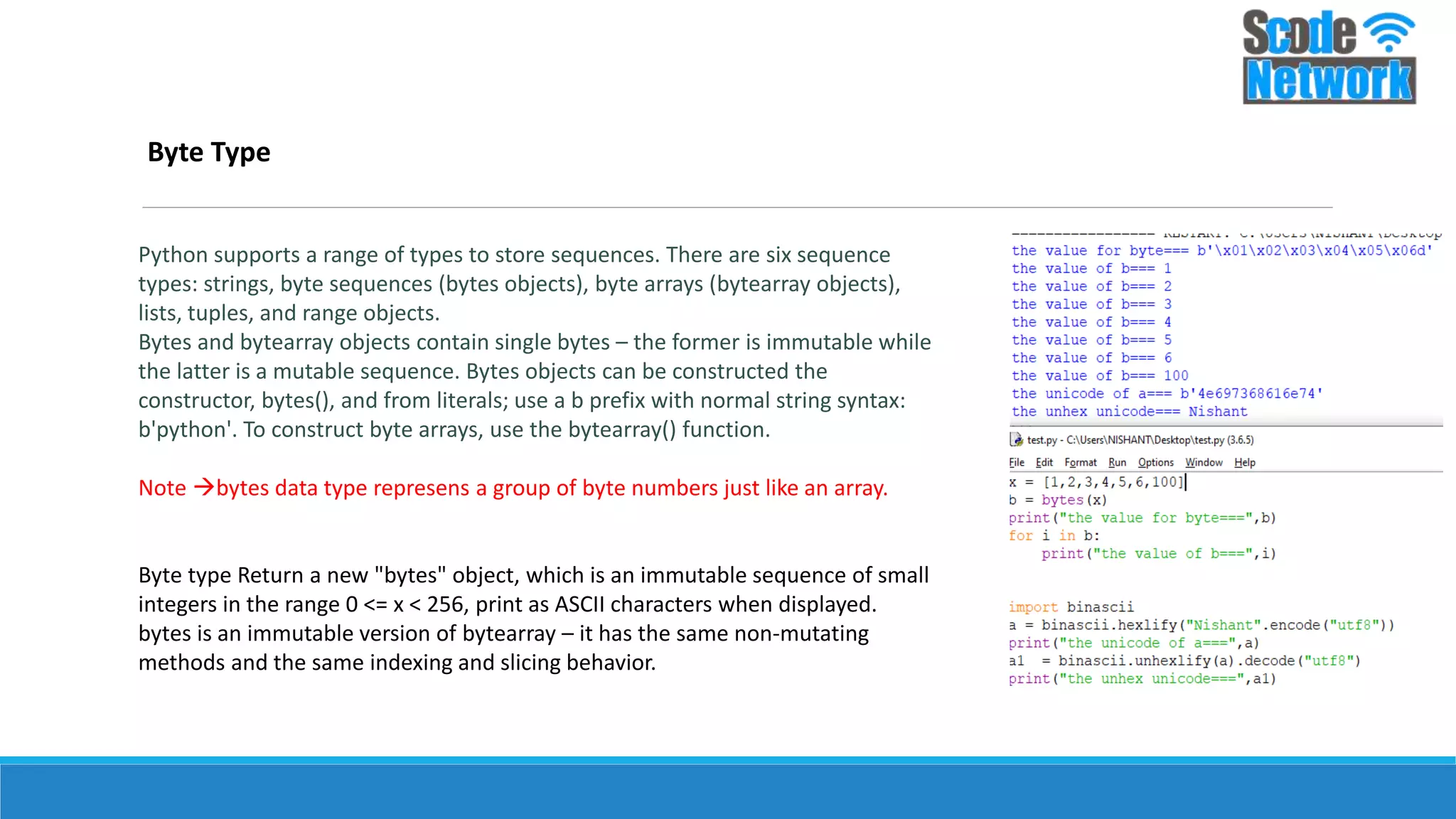The height and width of the screenshot is (819, 1456).
Task: Click the output line "the value of b=== 2"
Action: 1091,286
